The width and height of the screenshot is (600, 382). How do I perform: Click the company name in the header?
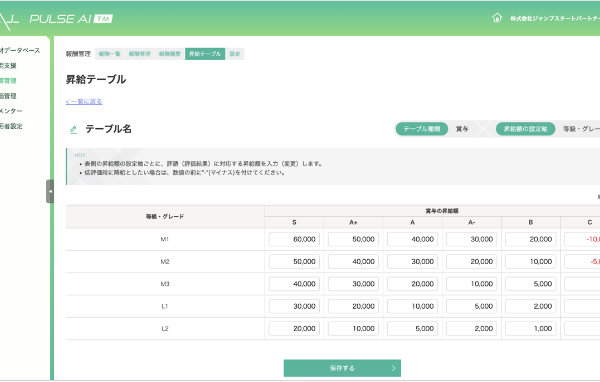(x=554, y=18)
